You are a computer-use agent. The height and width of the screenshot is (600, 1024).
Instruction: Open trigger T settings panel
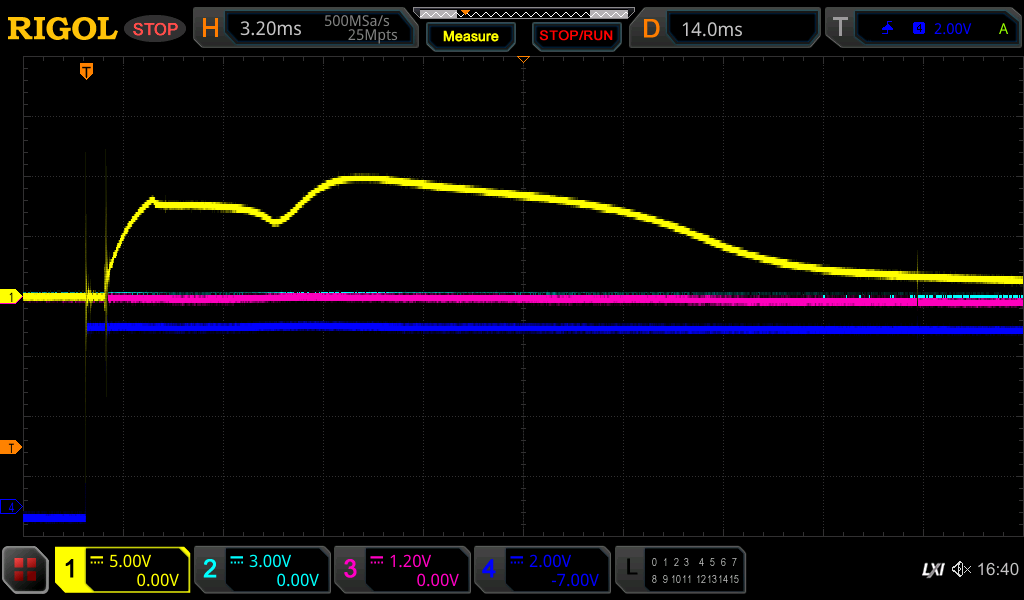(922, 29)
